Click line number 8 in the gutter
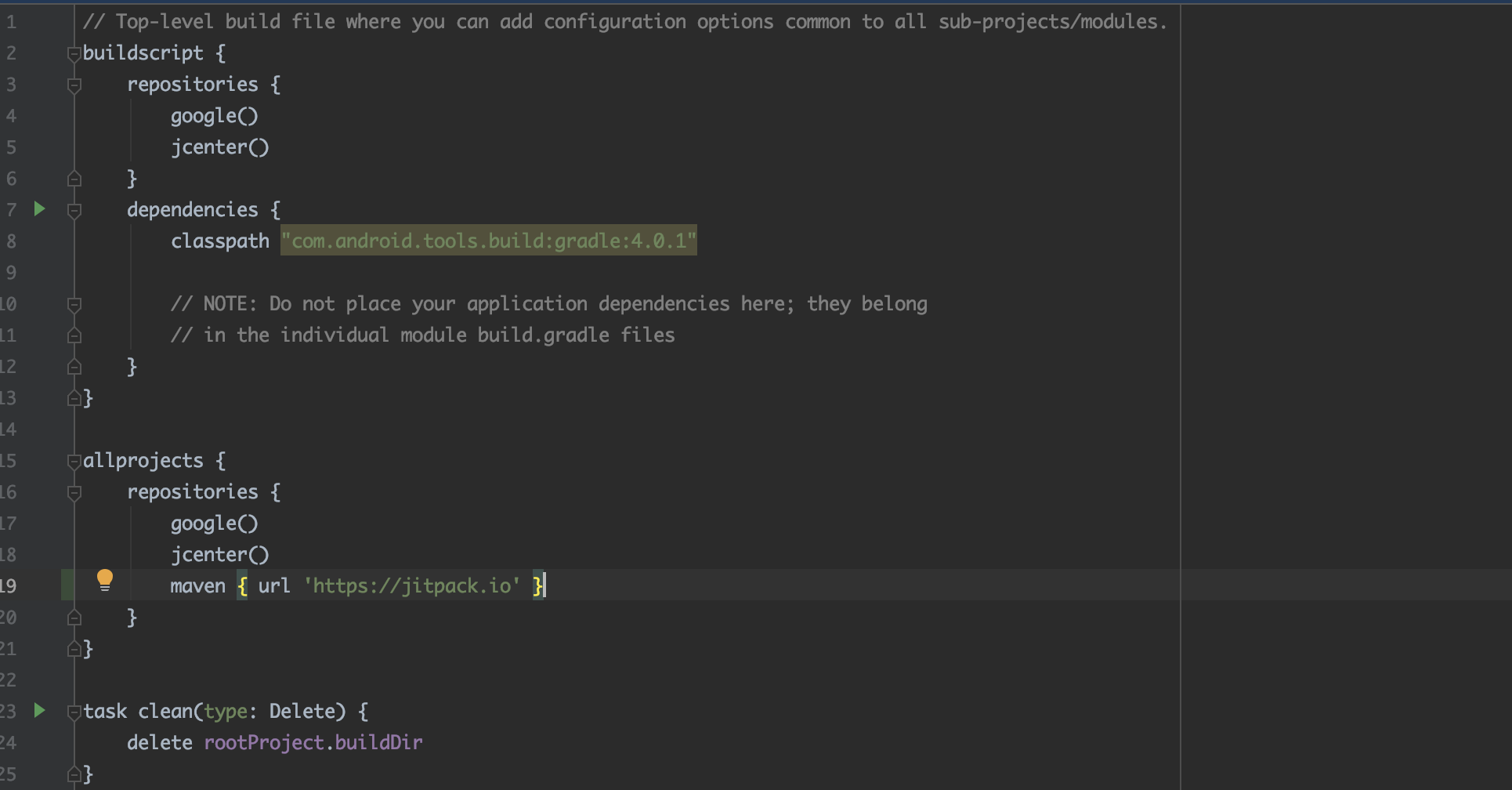Viewport: 1512px width, 790px height. point(11,241)
